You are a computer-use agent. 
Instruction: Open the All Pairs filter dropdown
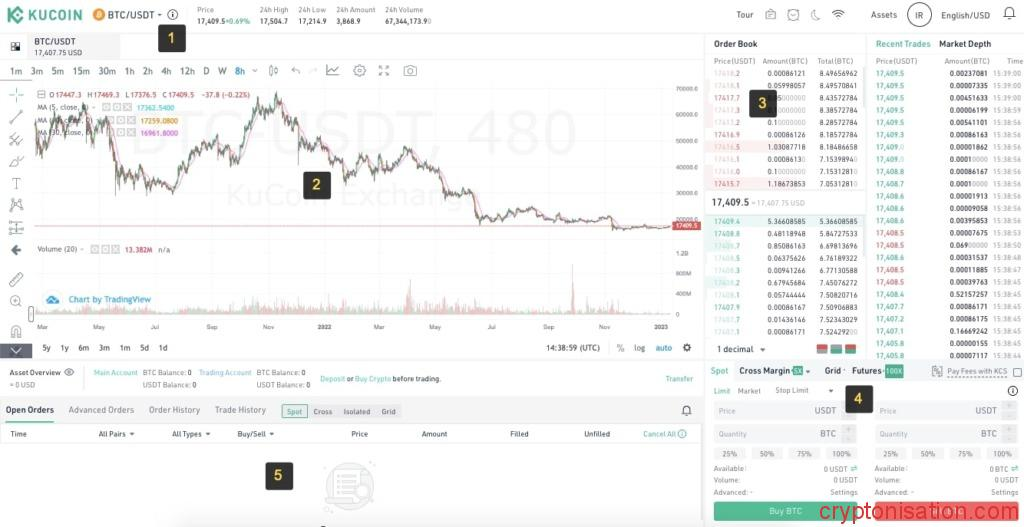[x=118, y=434]
